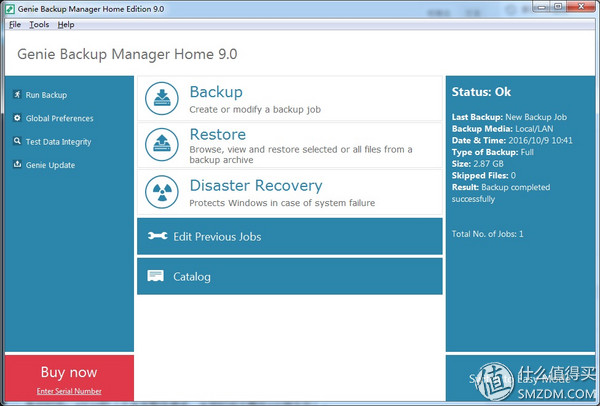600x406 pixels.
Task: Click the Disaster Recovery radiation icon
Action: [162, 191]
